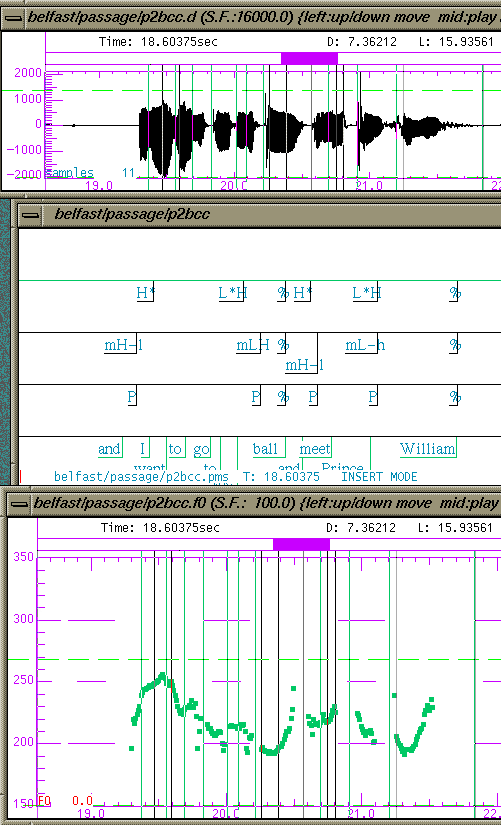Viewport: 501px width, 825px height.
Task: Click the word label 'go'
Action: point(201,450)
